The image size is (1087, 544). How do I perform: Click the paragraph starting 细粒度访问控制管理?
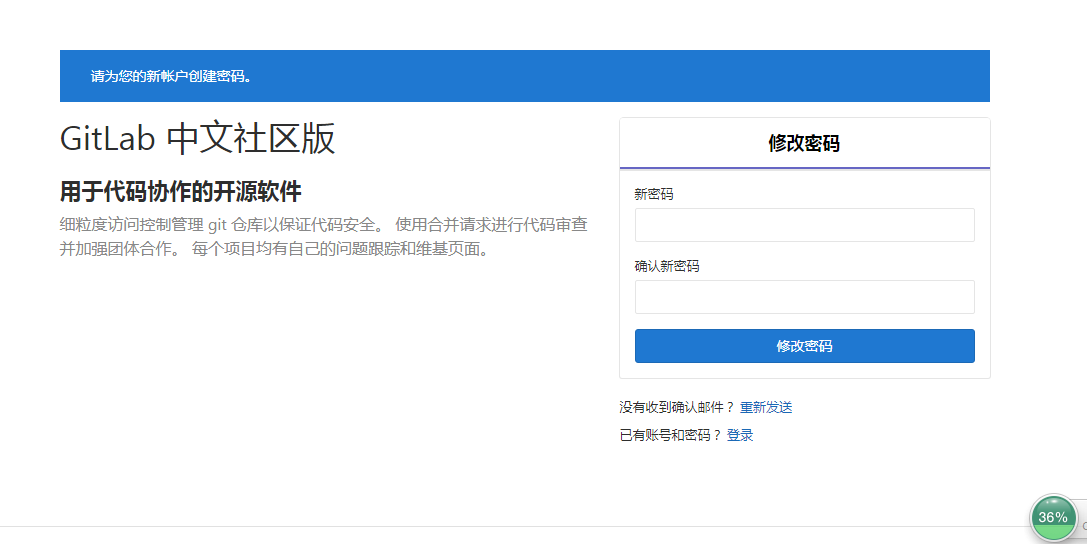click(x=324, y=237)
